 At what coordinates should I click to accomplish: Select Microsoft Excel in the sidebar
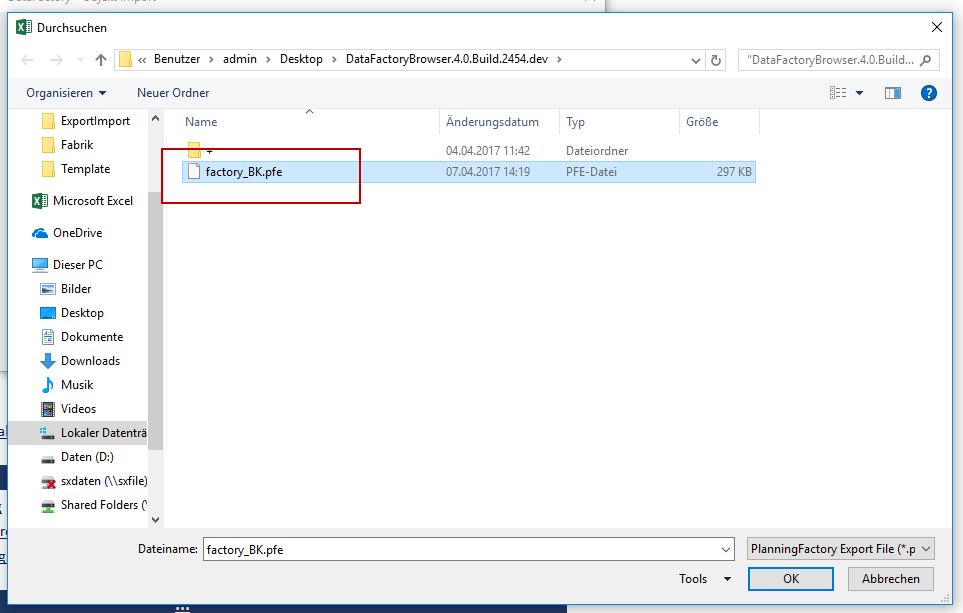[92, 201]
